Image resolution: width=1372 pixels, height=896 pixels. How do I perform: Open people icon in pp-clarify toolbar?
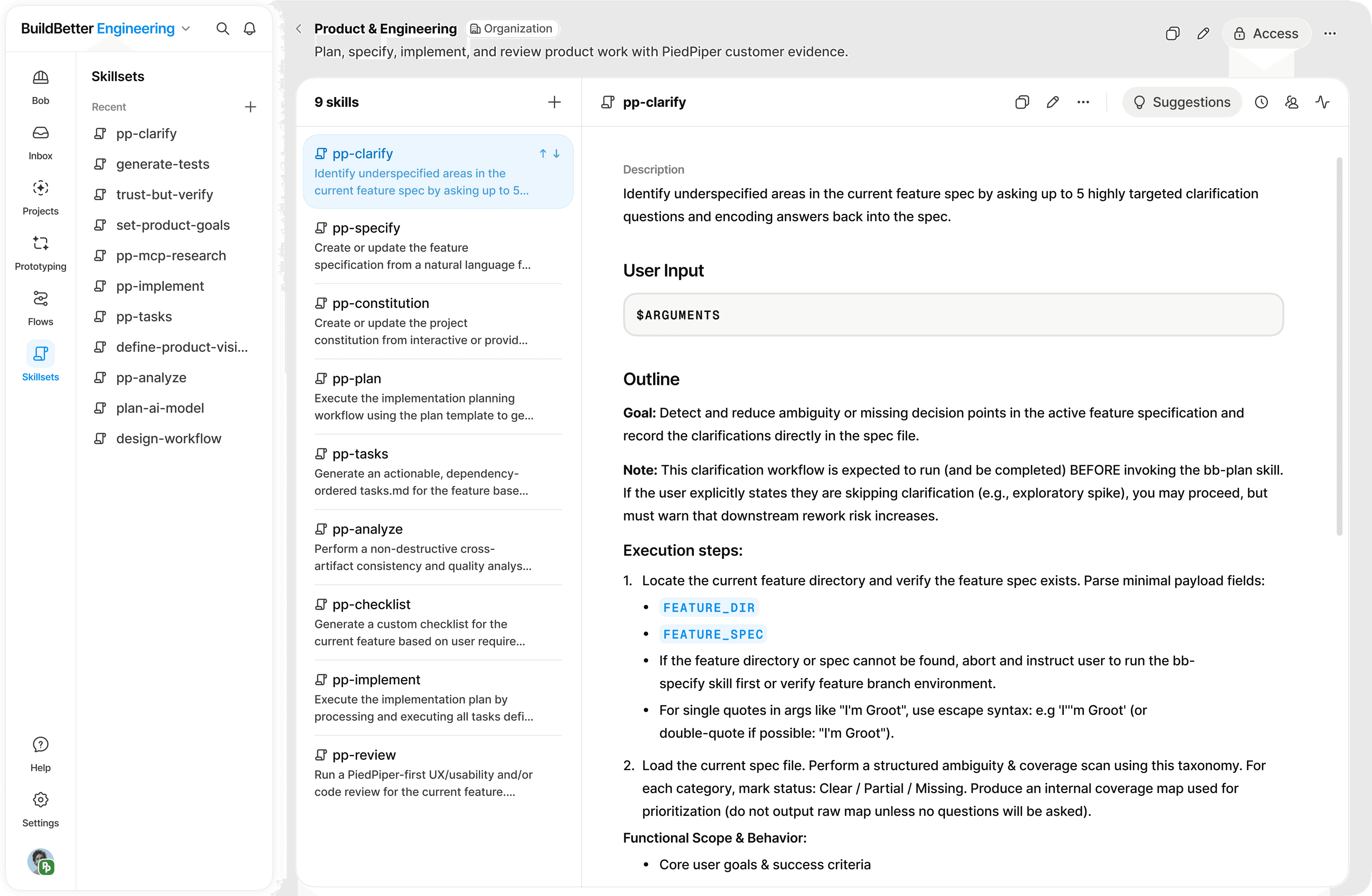(1292, 102)
